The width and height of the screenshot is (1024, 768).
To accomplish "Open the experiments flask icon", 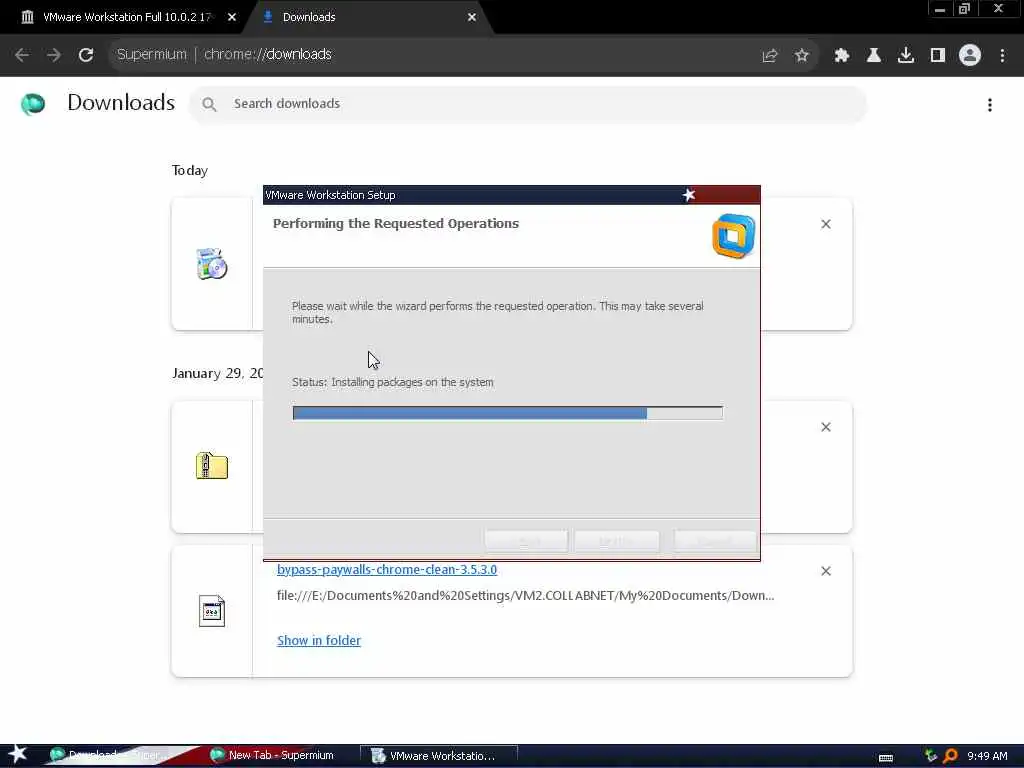I will (874, 56).
